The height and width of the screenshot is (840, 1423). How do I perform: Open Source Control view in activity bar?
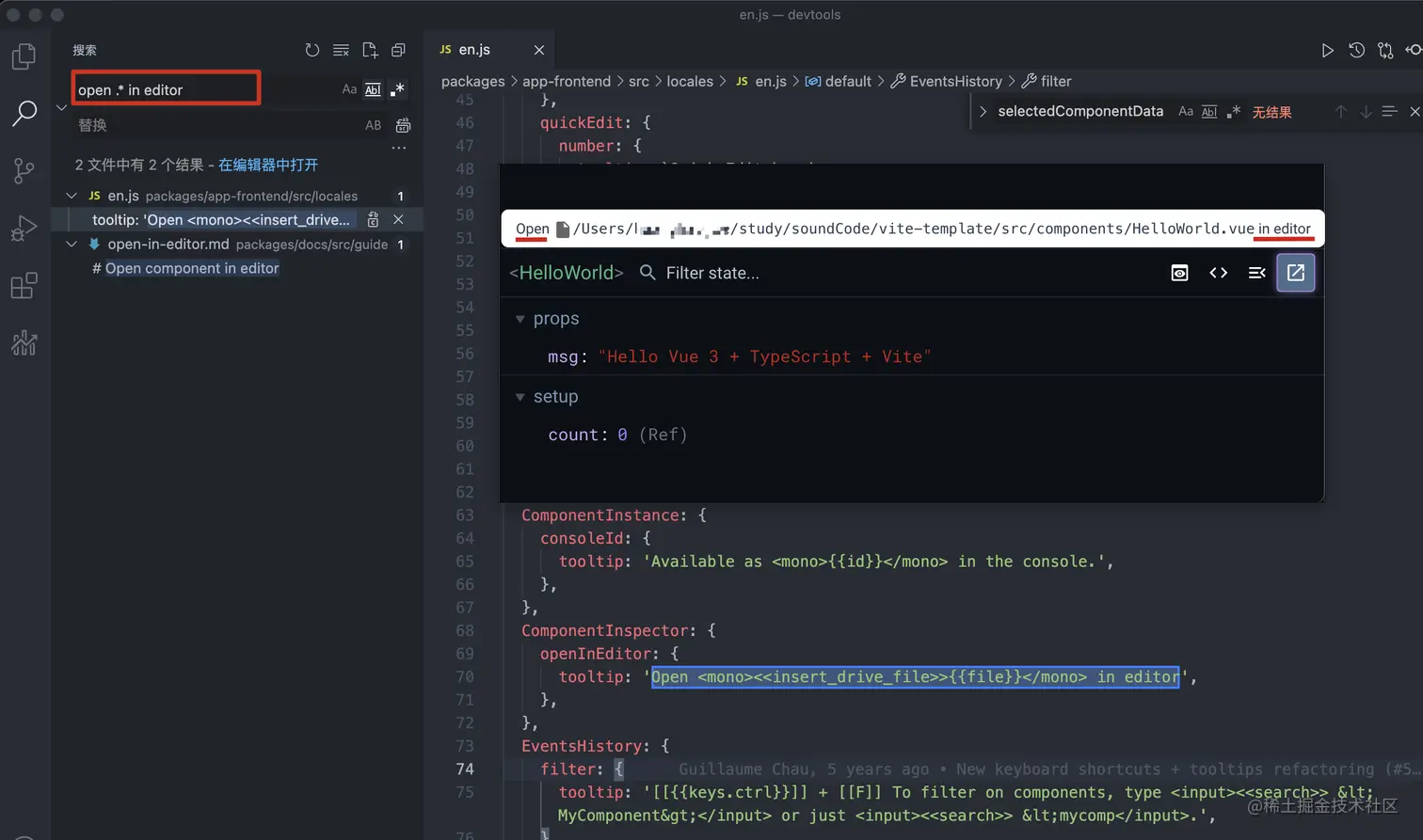pos(24,170)
